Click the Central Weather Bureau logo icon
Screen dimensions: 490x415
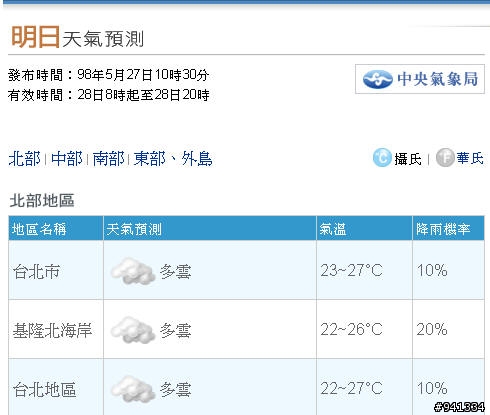pos(377,79)
